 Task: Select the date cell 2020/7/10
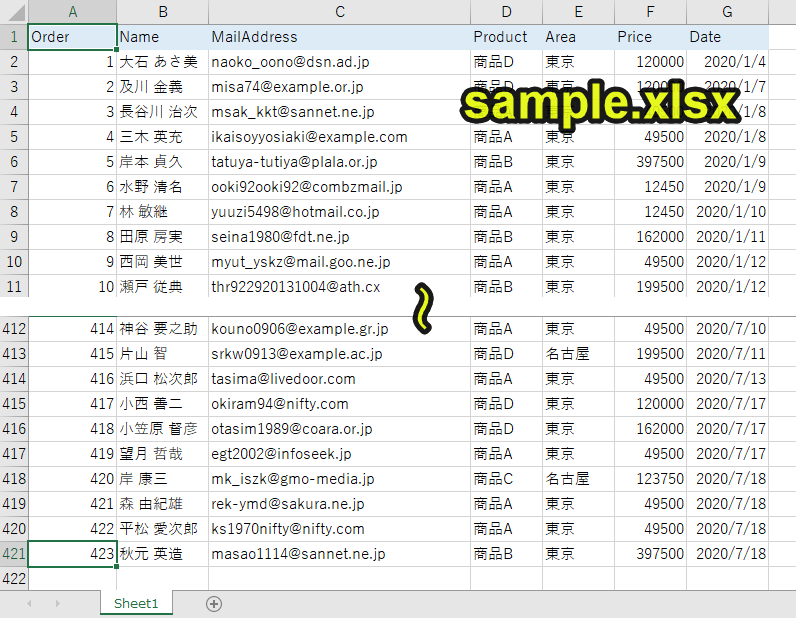click(727, 329)
